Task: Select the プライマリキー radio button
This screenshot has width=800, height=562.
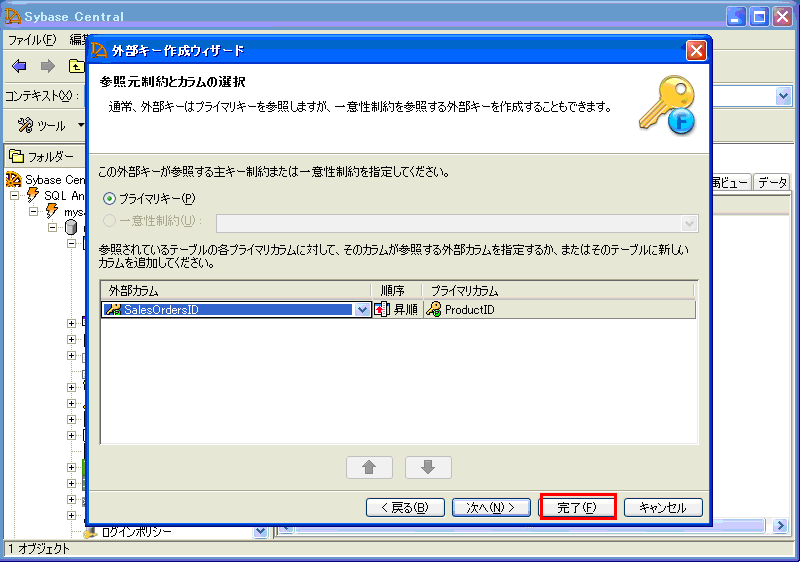Action: point(110,198)
